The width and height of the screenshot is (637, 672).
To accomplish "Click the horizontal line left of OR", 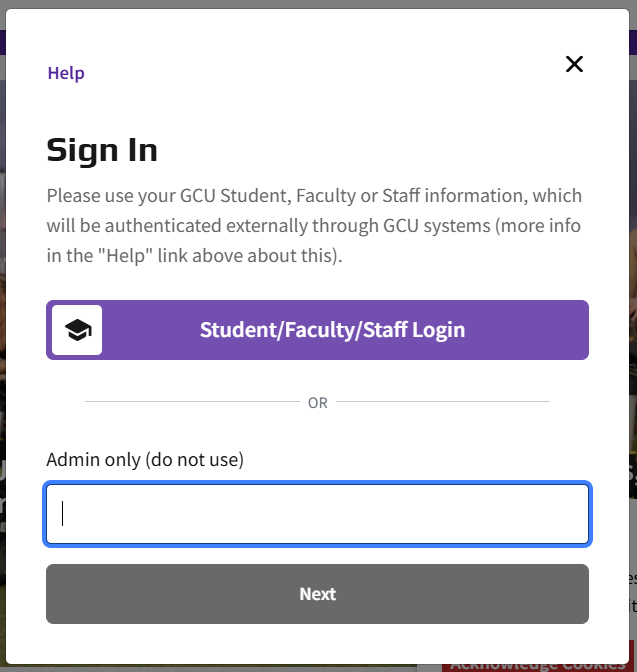I will click(x=192, y=402).
